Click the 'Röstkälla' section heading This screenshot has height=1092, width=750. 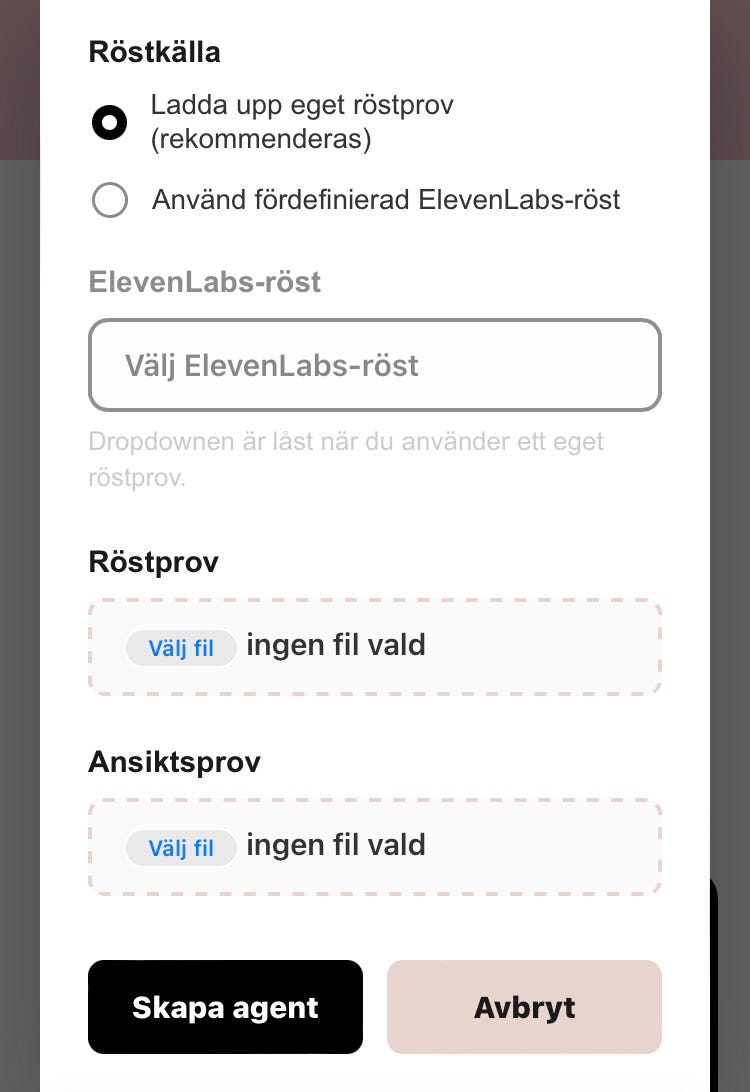pos(154,52)
